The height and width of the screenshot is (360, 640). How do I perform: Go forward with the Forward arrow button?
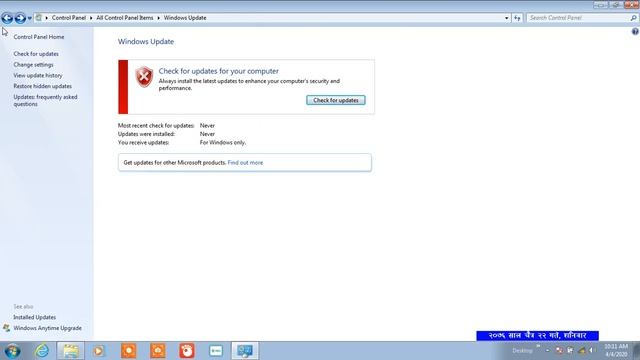click(20, 18)
